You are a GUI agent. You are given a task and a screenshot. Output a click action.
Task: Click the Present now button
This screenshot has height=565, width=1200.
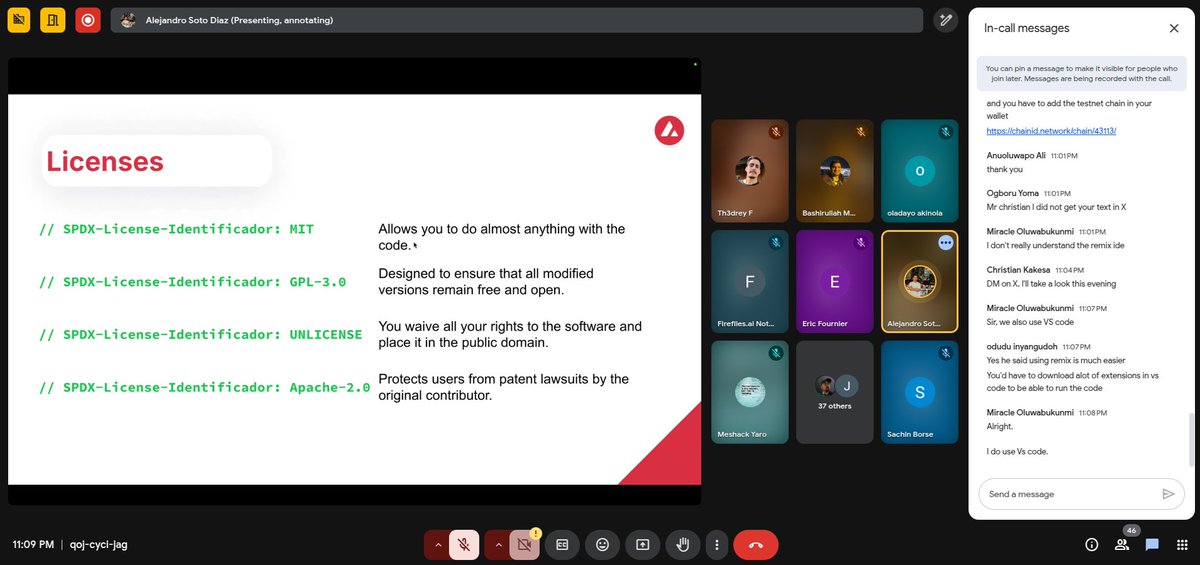click(643, 545)
